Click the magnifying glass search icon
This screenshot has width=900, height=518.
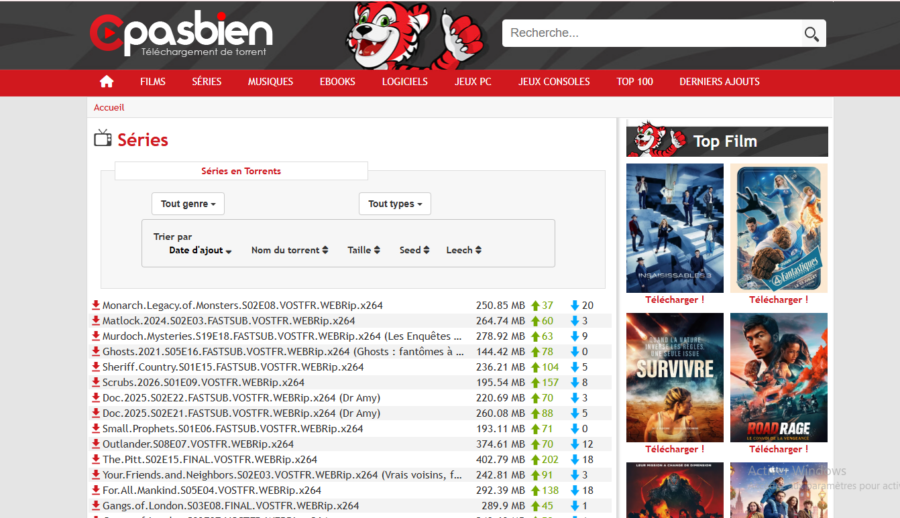click(811, 34)
